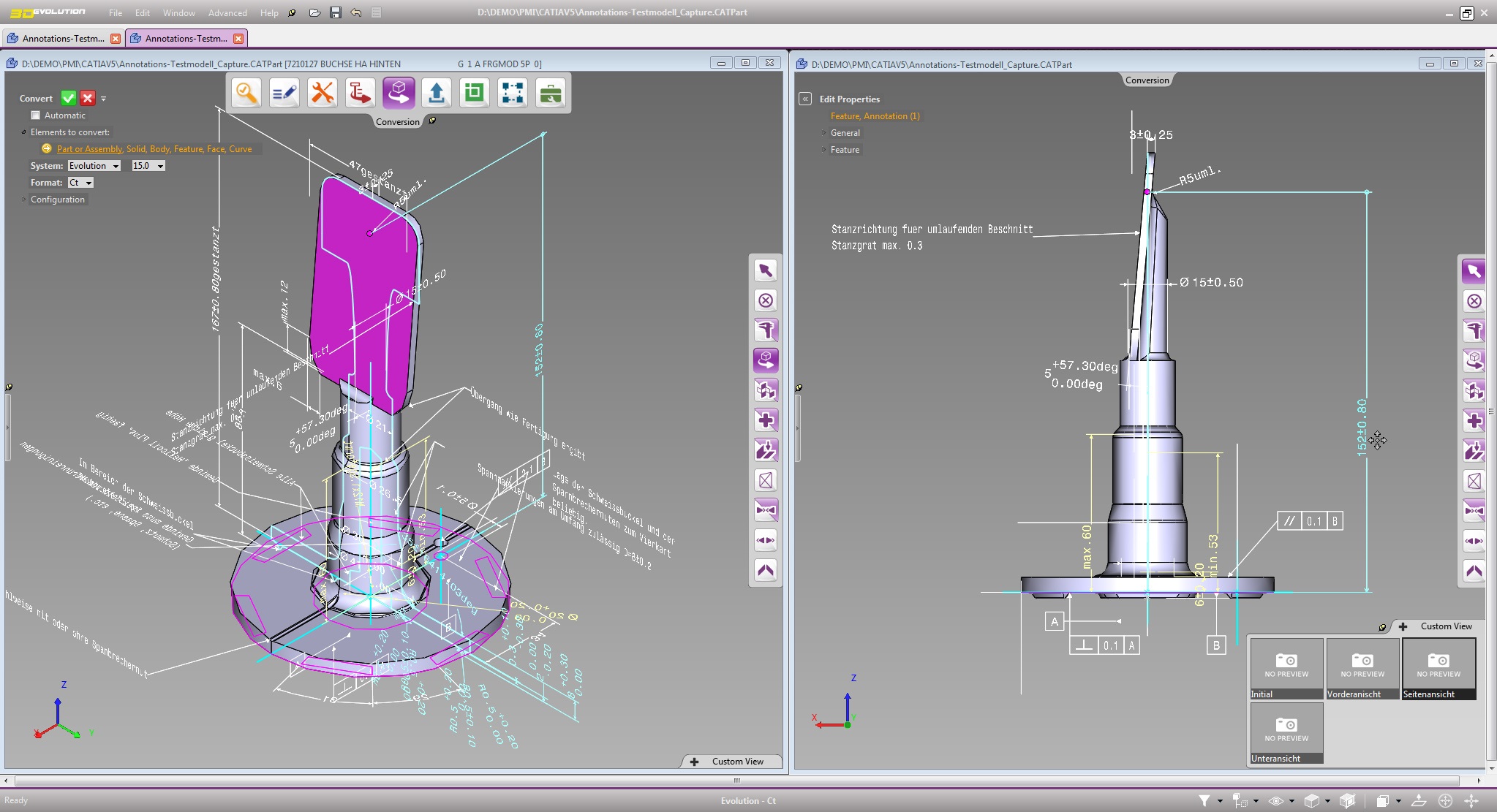Confirm Convert with the green checkmark
Screen dimensions: 1497x812
point(69,98)
